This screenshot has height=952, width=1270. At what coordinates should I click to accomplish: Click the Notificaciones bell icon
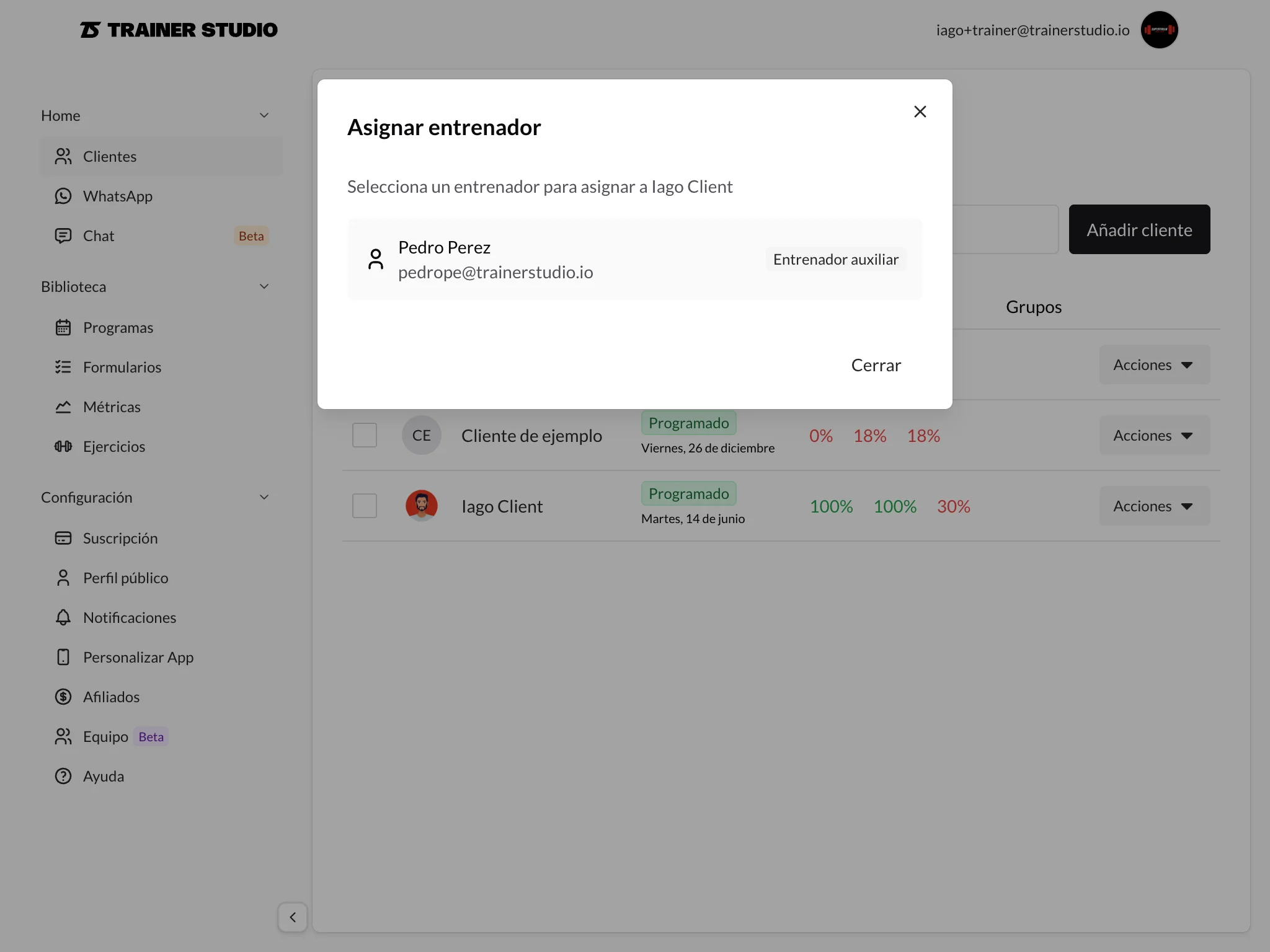[x=63, y=617]
